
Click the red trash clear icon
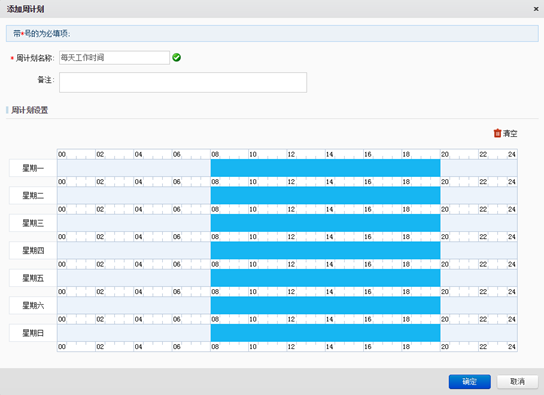497,133
